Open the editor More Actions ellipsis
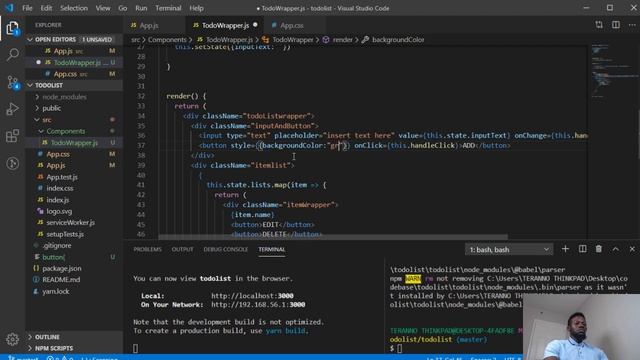Screen dimensions: 640x360 [x=632, y=25]
